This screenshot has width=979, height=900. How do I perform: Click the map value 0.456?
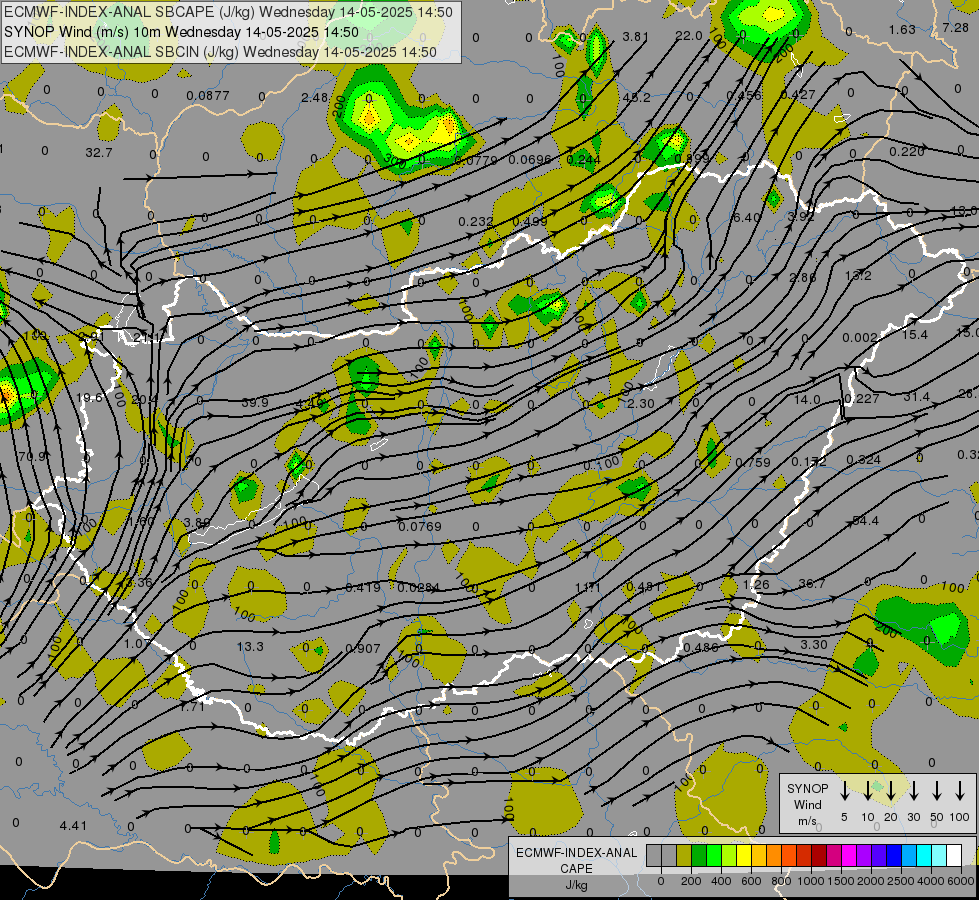click(744, 95)
